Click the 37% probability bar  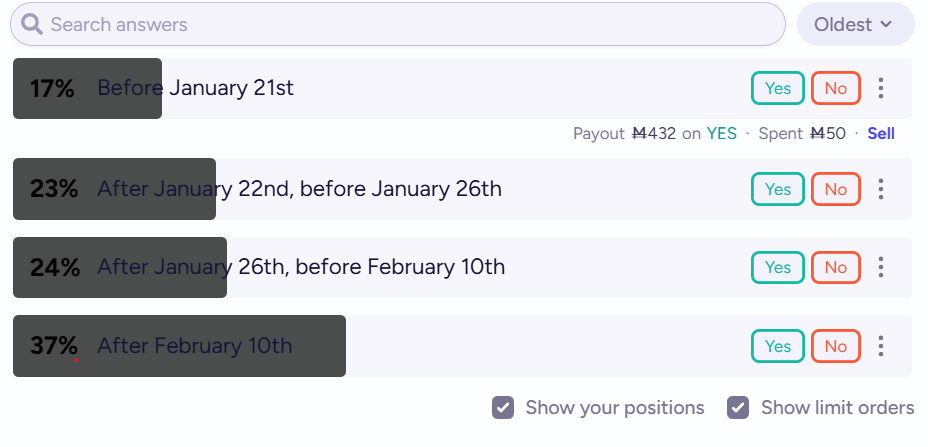coord(179,346)
